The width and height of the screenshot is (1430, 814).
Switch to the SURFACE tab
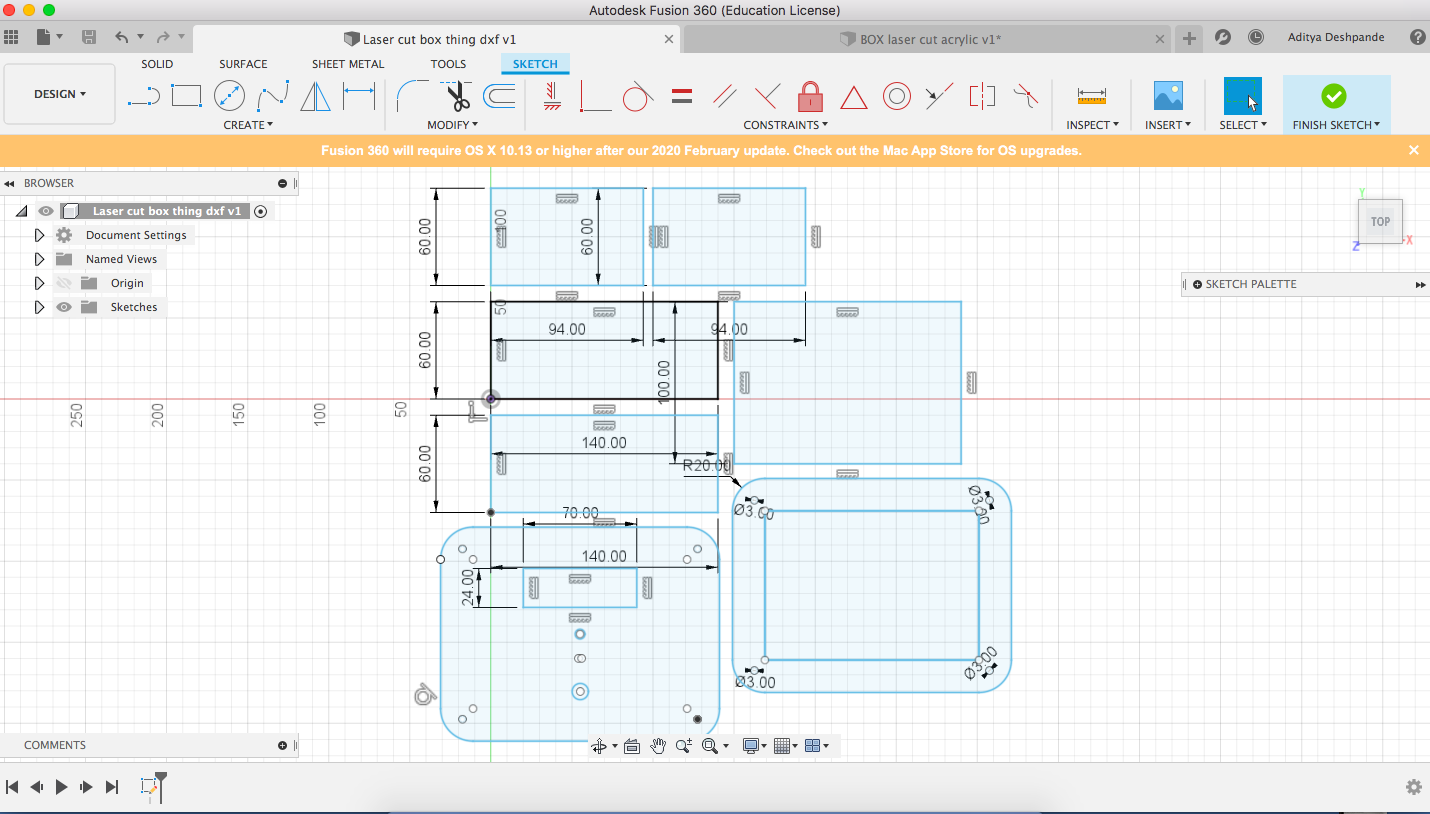click(x=243, y=64)
